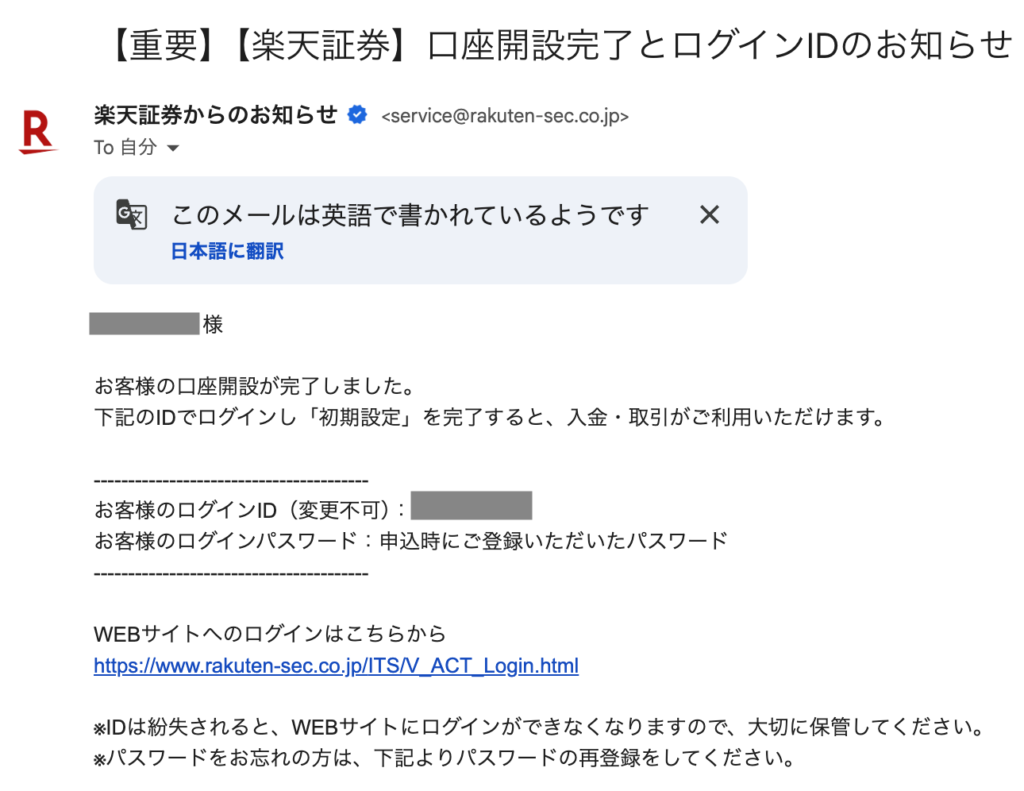Click sender name 楽天証券からのお知らせ

coord(215,115)
